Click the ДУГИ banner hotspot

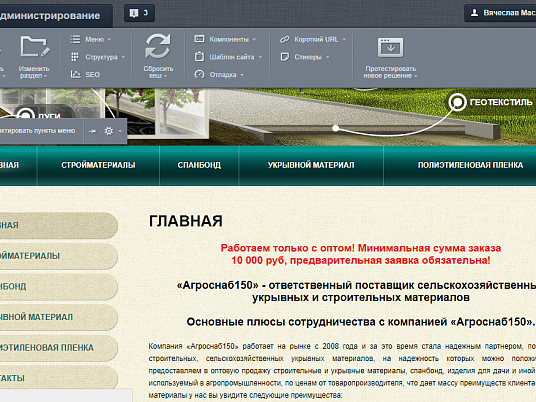26,115
